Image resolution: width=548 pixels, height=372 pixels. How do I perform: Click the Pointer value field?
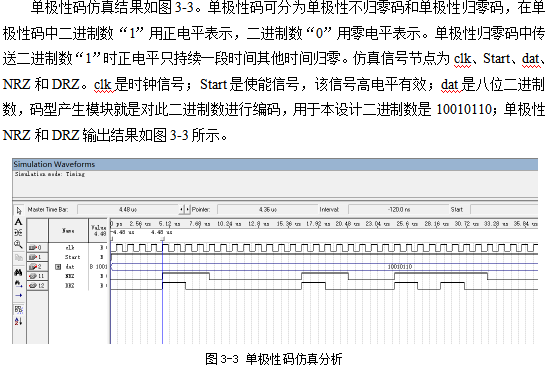coord(268,209)
